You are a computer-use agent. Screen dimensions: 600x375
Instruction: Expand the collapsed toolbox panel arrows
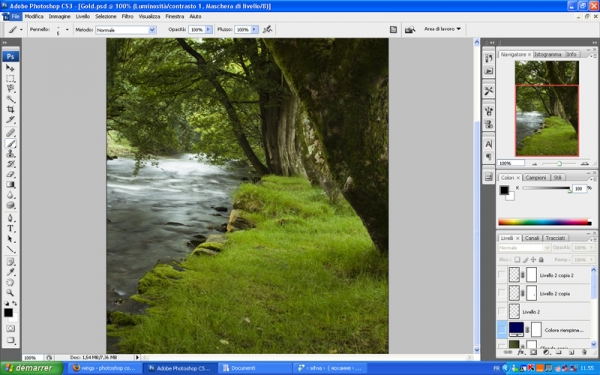(x=5, y=42)
